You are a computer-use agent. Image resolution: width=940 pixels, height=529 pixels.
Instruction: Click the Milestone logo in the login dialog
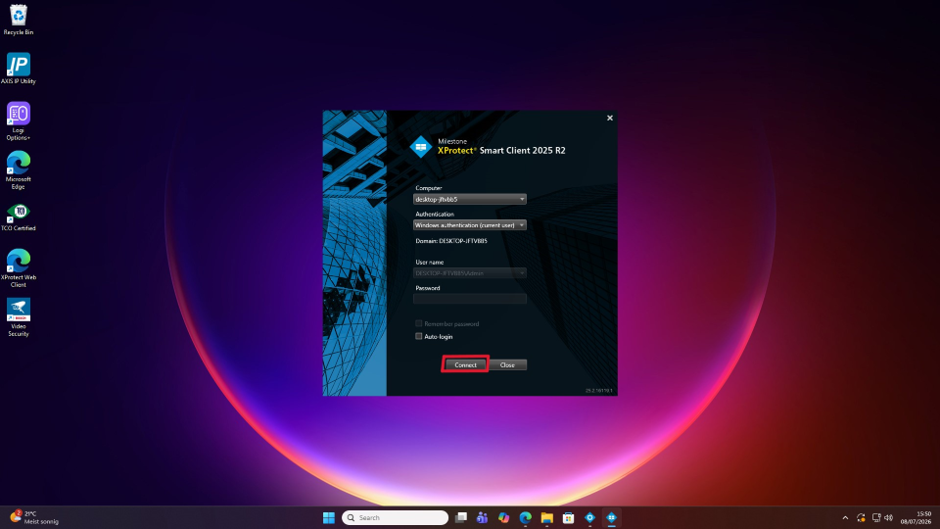pos(421,147)
